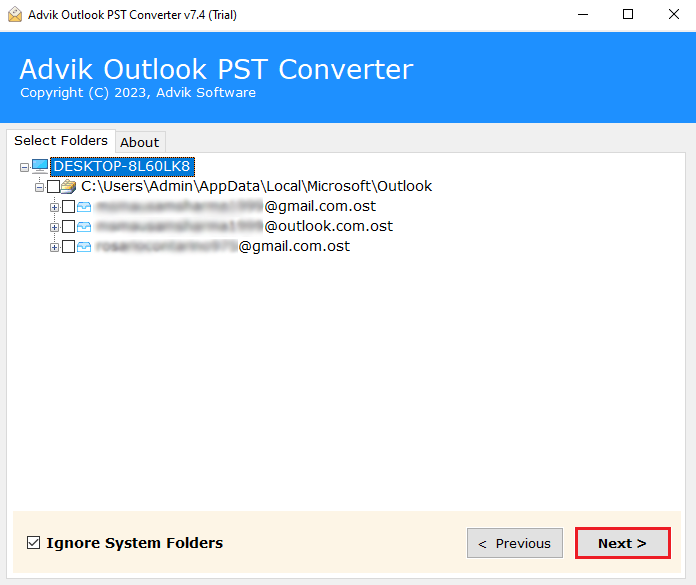The image size is (696, 585).
Task: Collapse the DESKTOP-8L60LK8 root node
Action: pyautogui.click(x=24, y=167)
